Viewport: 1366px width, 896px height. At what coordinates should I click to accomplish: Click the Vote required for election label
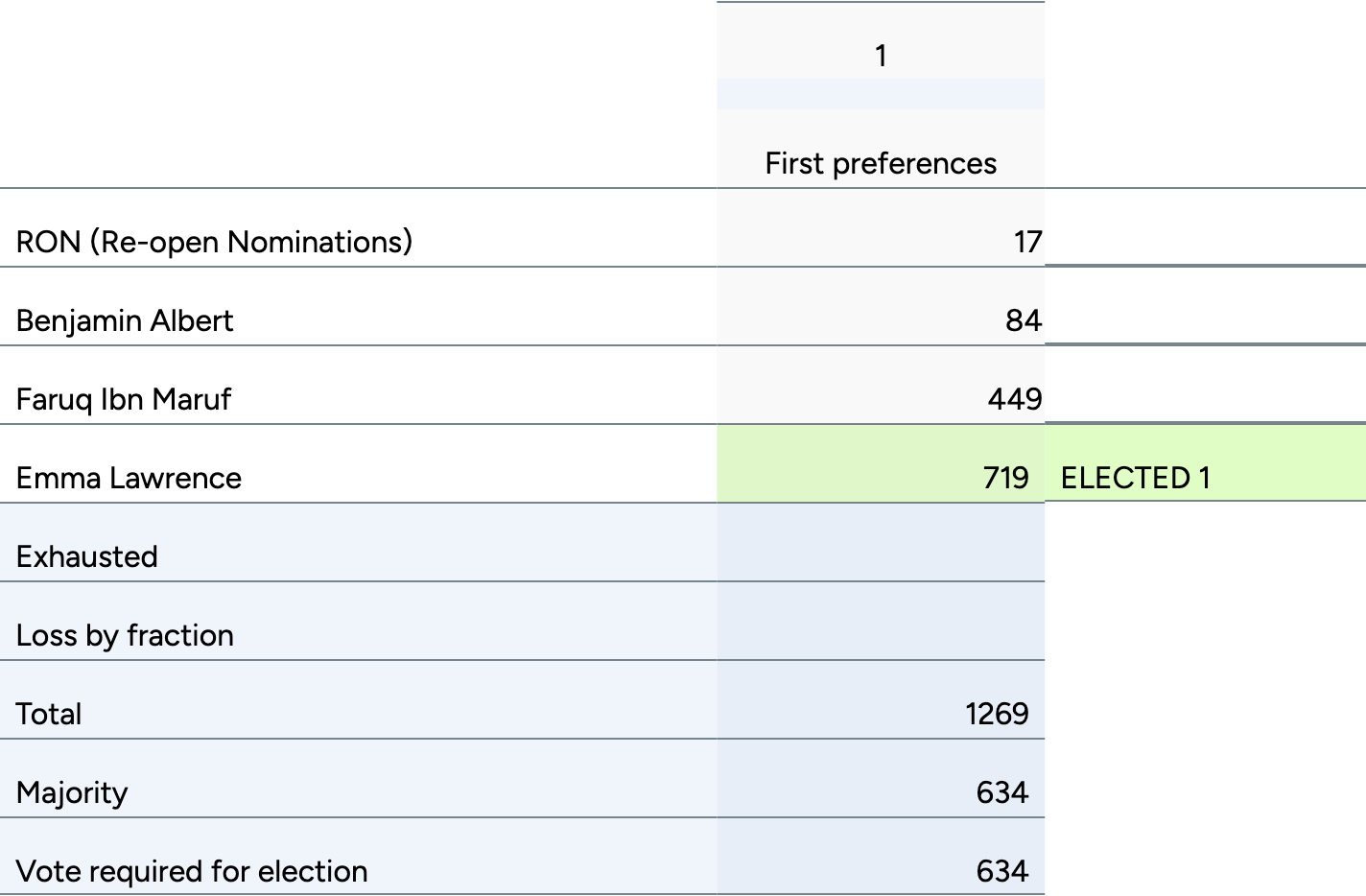(x=192, y=871)
